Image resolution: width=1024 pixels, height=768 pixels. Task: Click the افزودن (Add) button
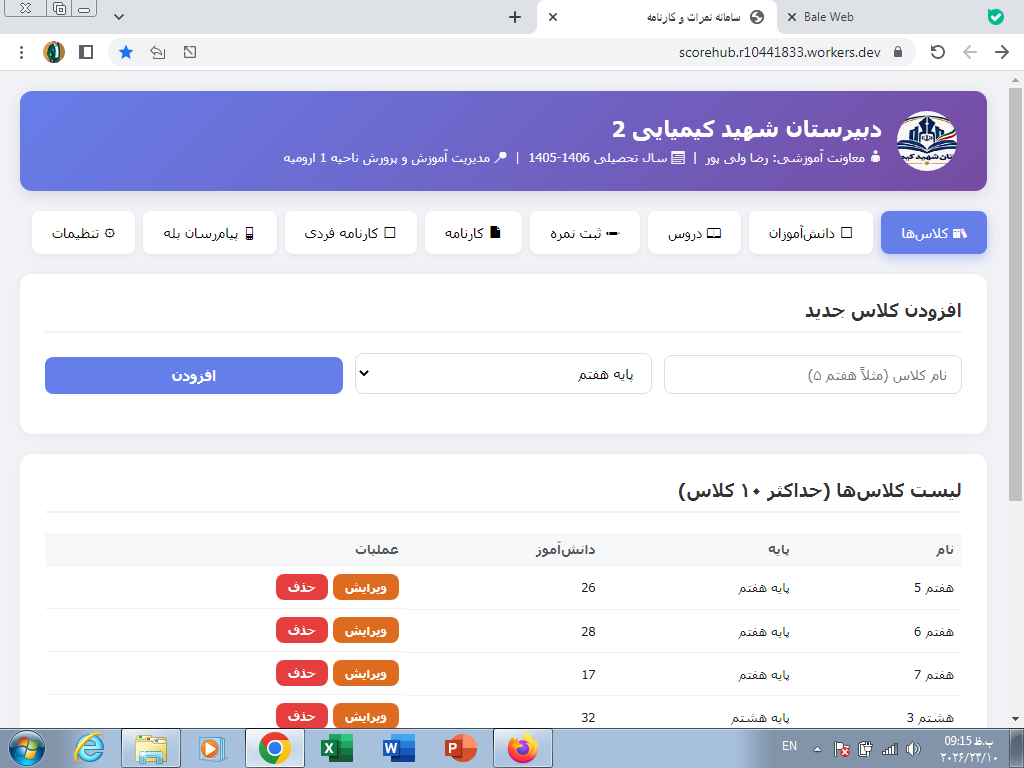193,376
